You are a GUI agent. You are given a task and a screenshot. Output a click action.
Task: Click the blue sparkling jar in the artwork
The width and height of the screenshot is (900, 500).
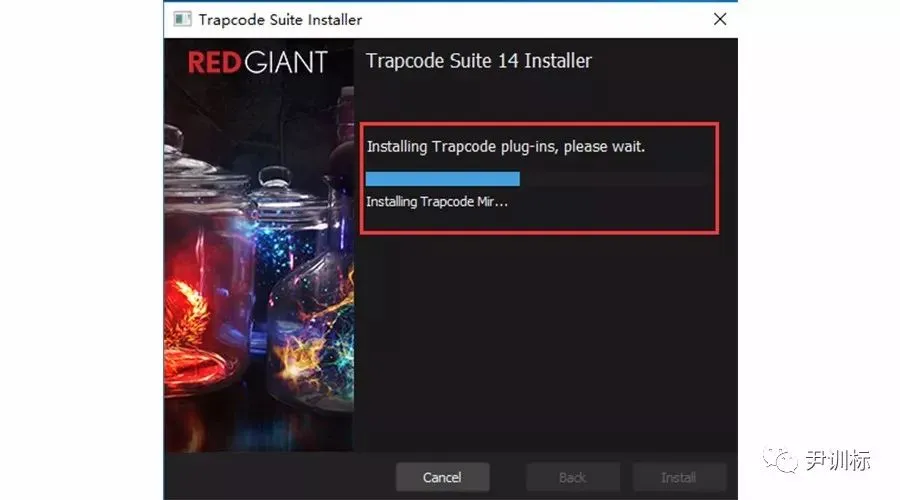[x=287, y=241]
